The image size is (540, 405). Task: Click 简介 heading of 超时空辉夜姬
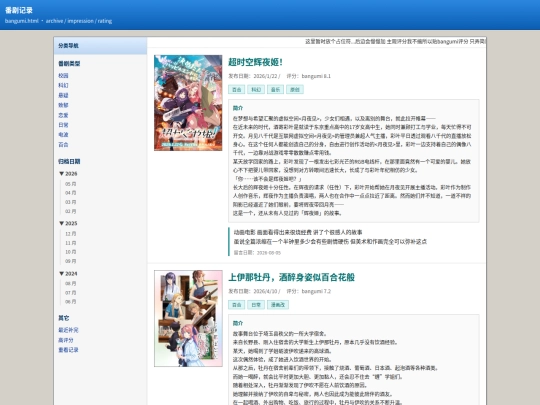(x=238, y=108)
